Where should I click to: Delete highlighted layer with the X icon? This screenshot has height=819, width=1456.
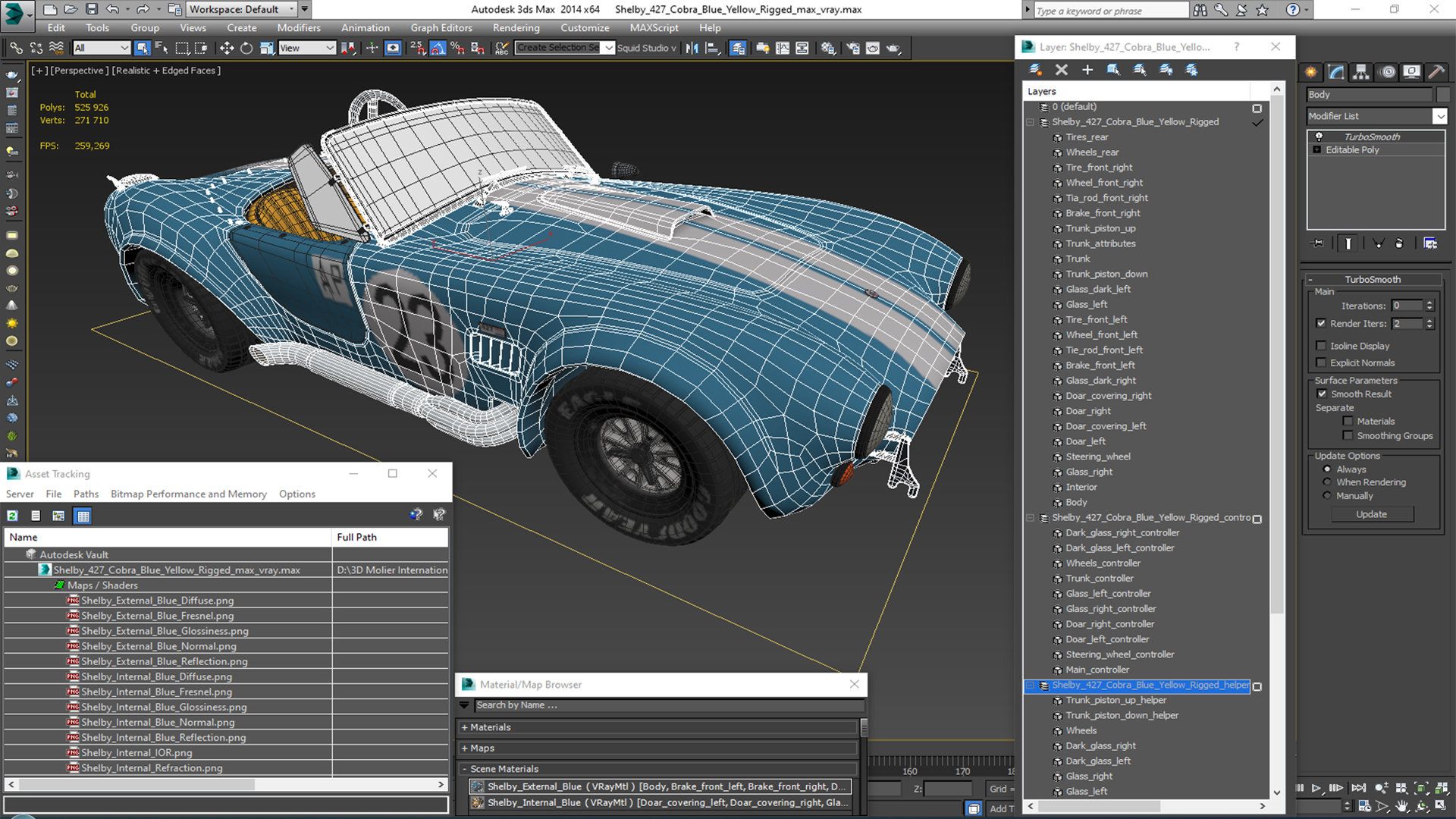point(1062,70)
